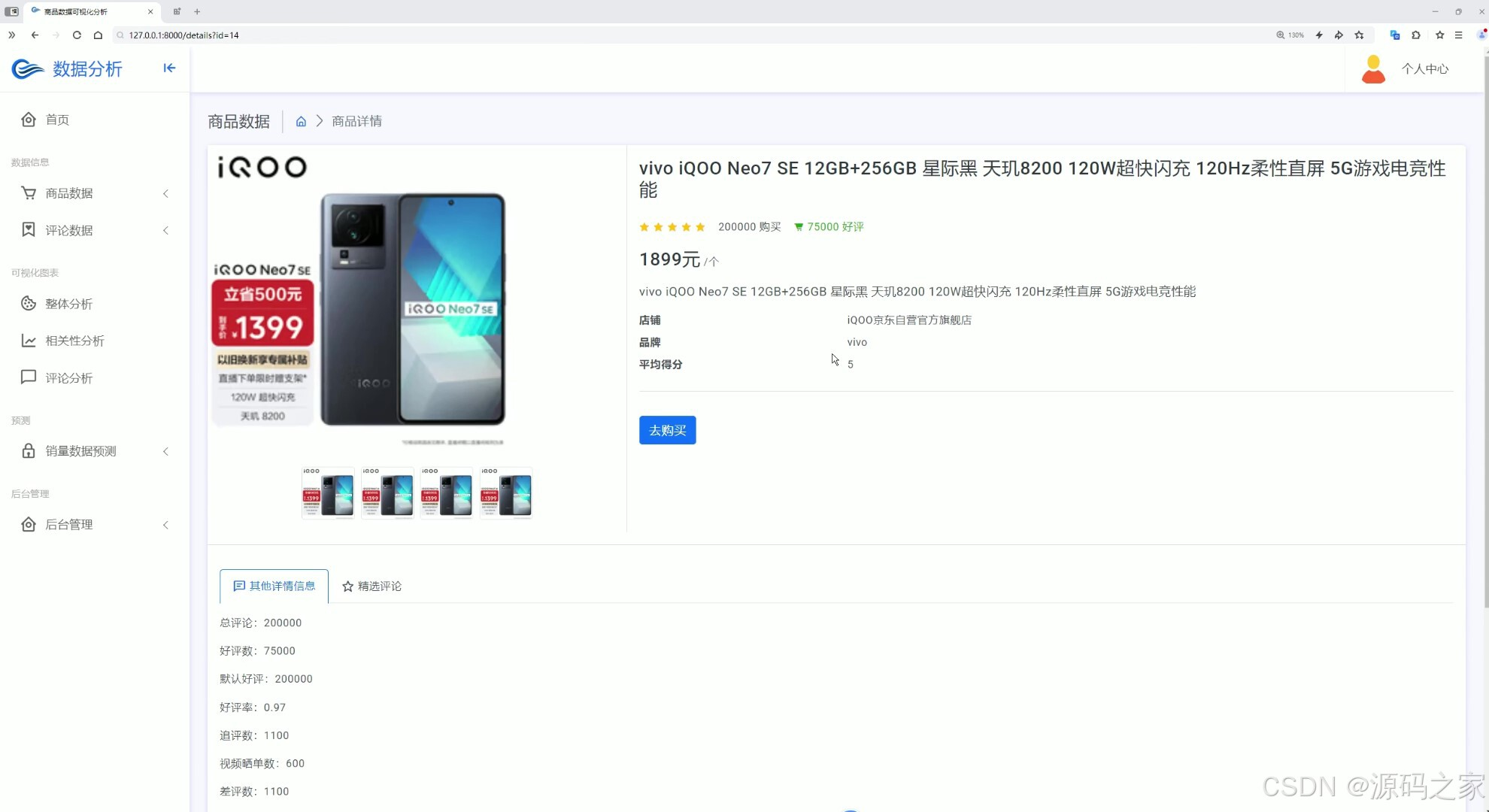Open 个人中心 link
The height and width of the screenshot is (812, 1489).
[1424, 69]
